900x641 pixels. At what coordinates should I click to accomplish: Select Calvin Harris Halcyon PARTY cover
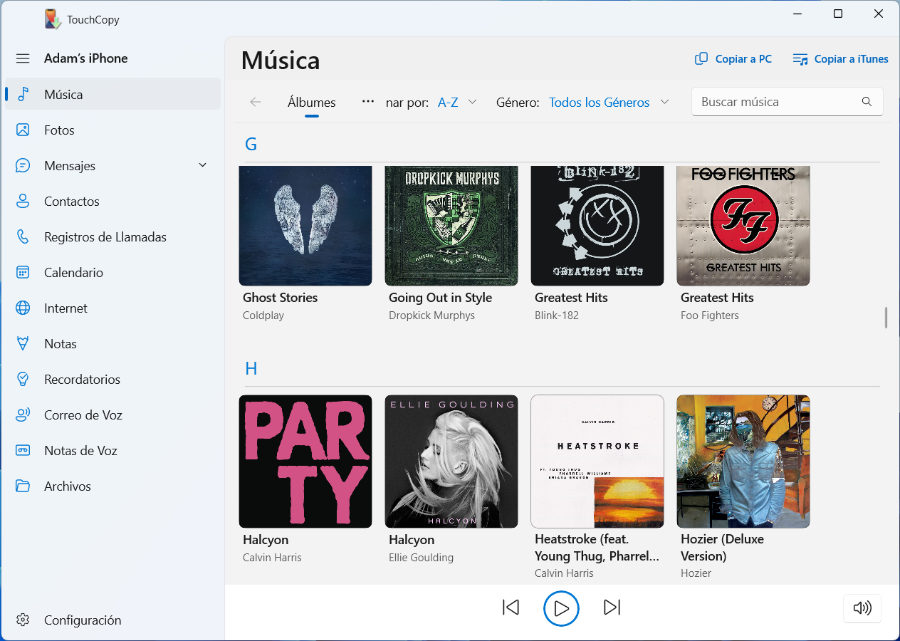point(305,461)
